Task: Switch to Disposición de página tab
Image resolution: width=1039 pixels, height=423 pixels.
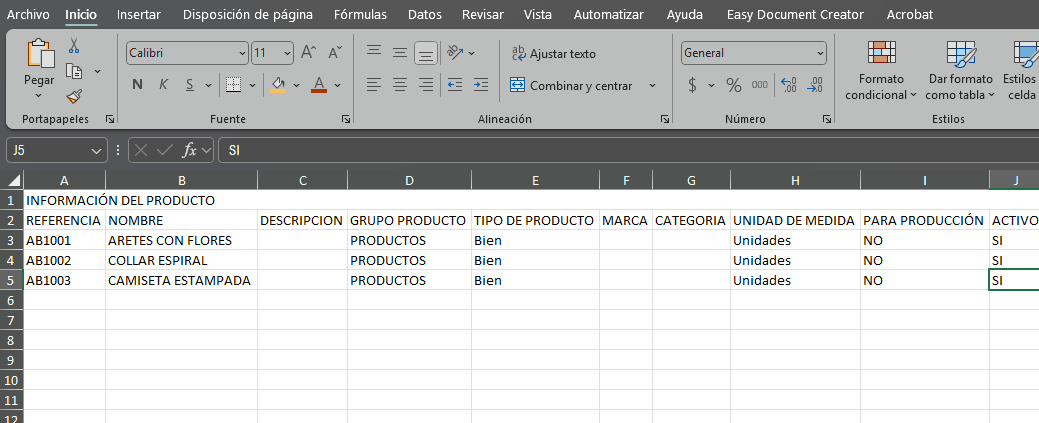Action: (x=248, y=15)
